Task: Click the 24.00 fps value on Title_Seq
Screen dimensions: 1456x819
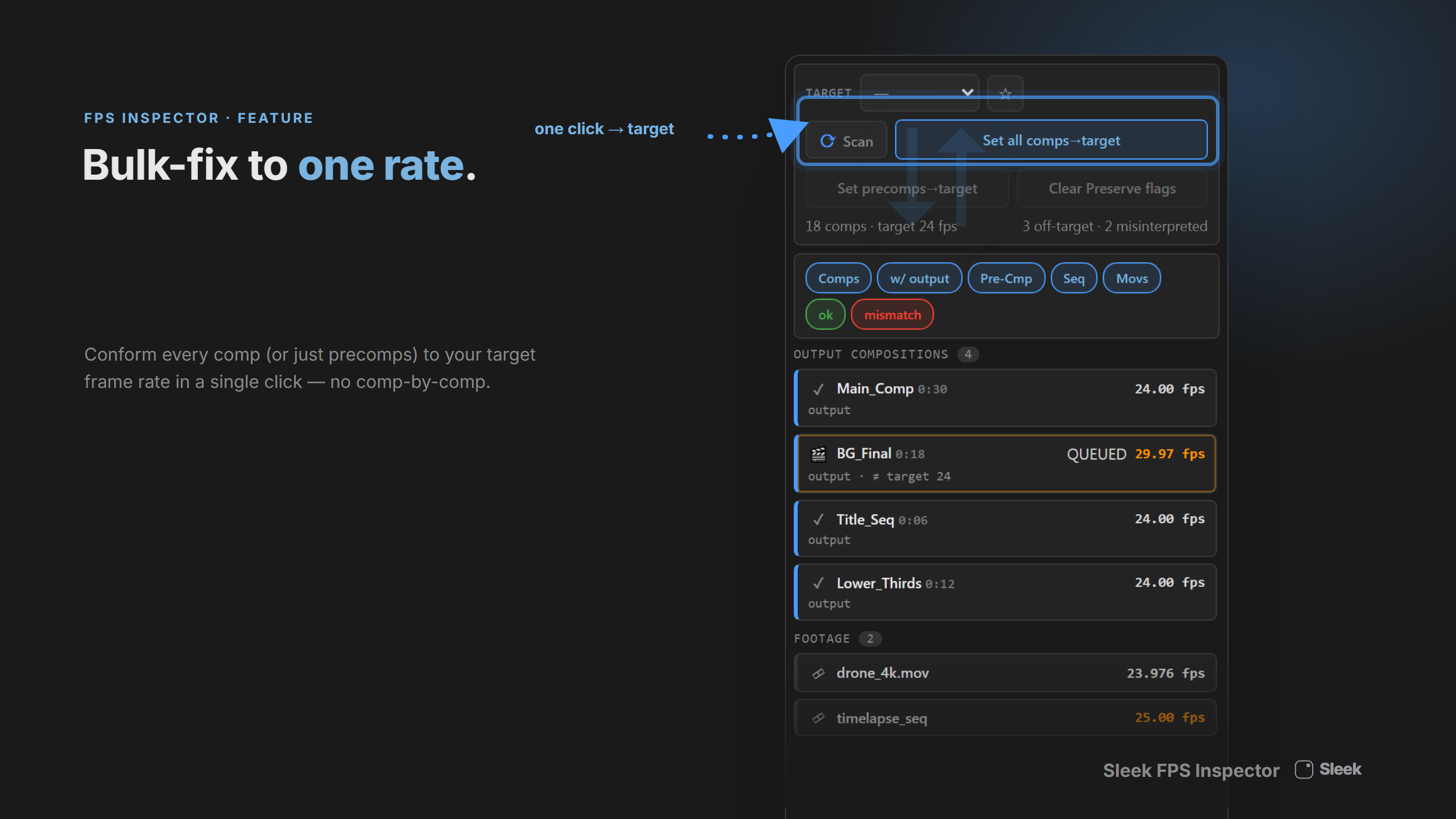Action: point(1169,519)
